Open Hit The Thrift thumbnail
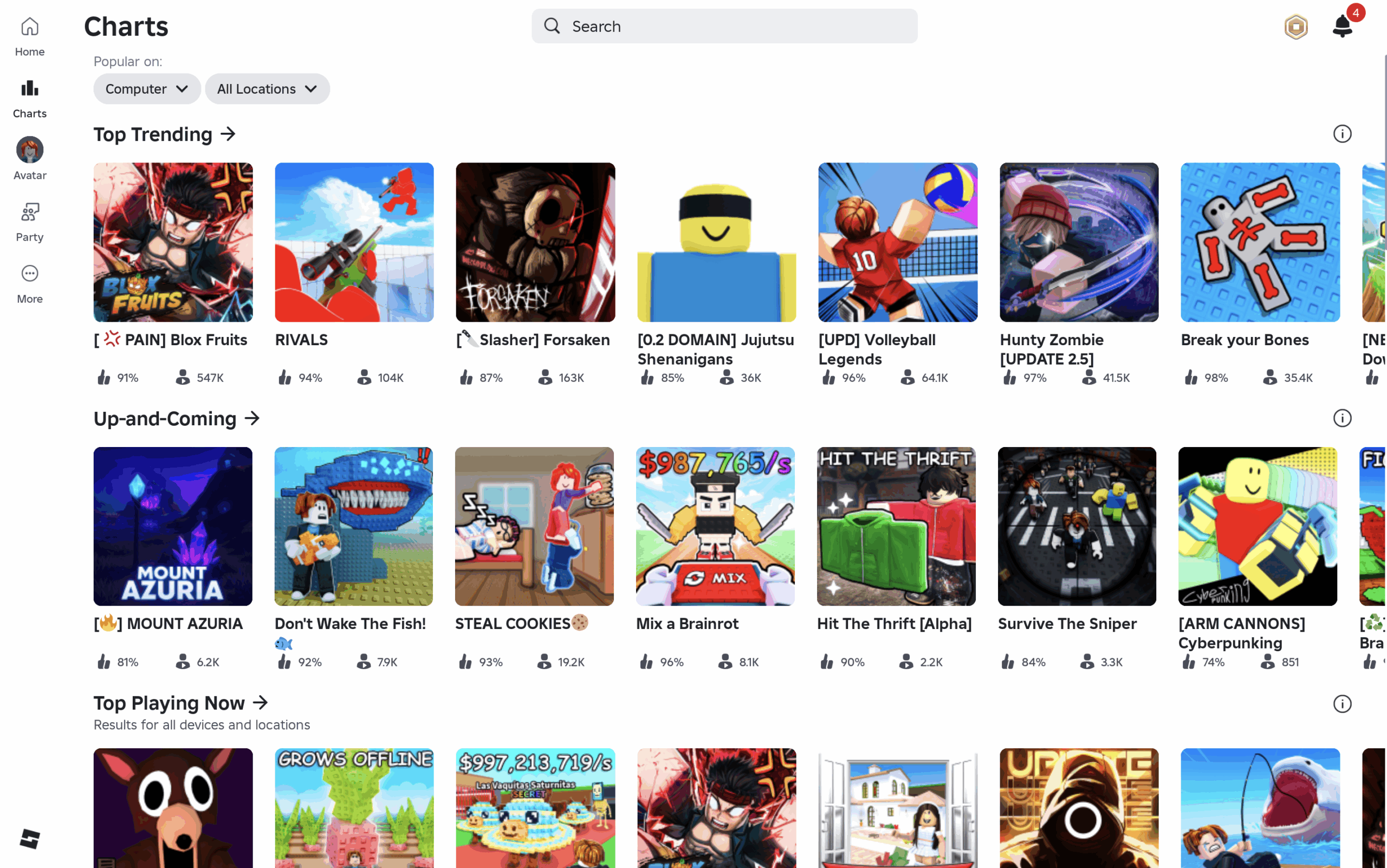 tap(896, 527)
